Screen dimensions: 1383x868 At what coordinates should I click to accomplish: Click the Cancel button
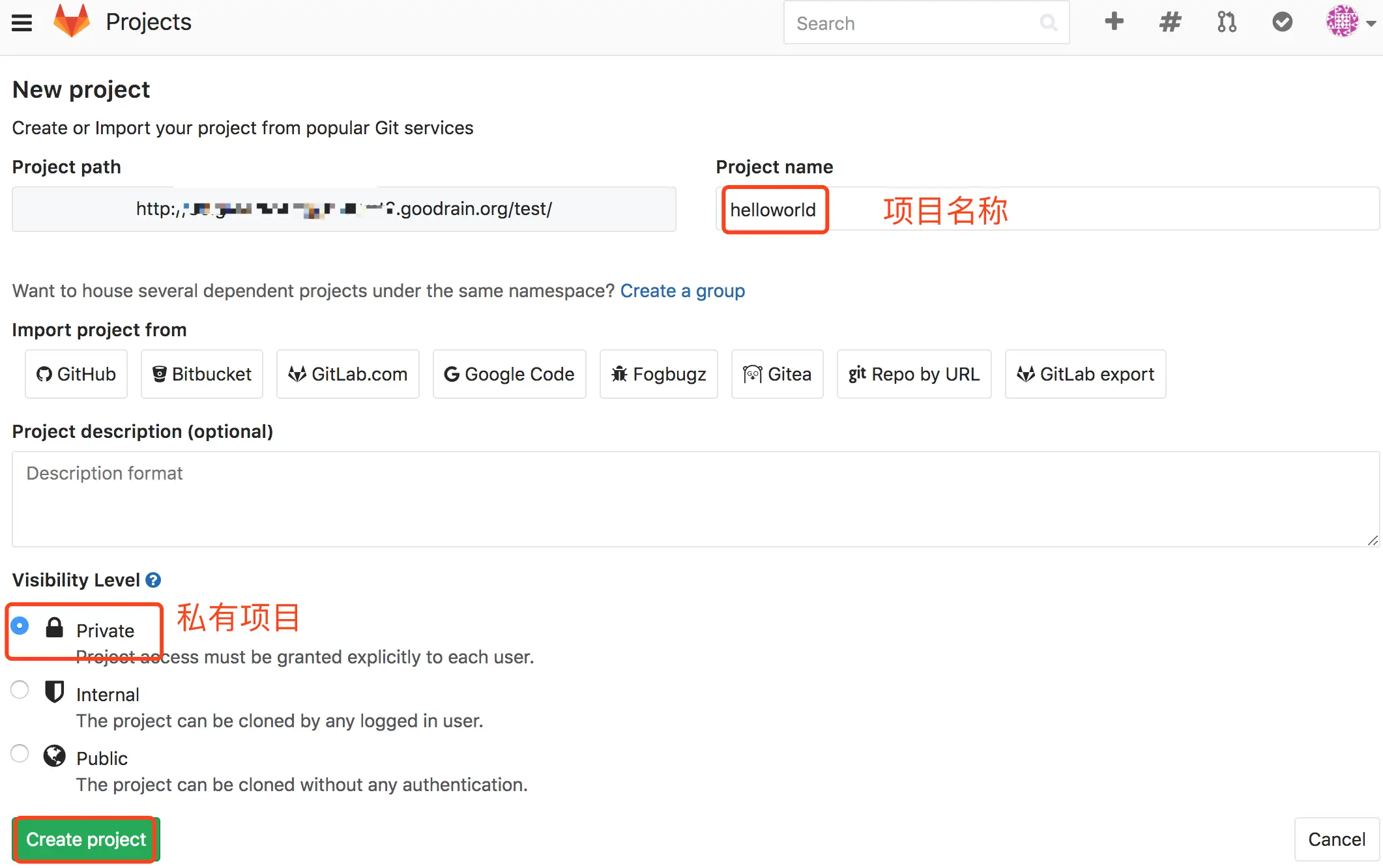(1336, 839)
